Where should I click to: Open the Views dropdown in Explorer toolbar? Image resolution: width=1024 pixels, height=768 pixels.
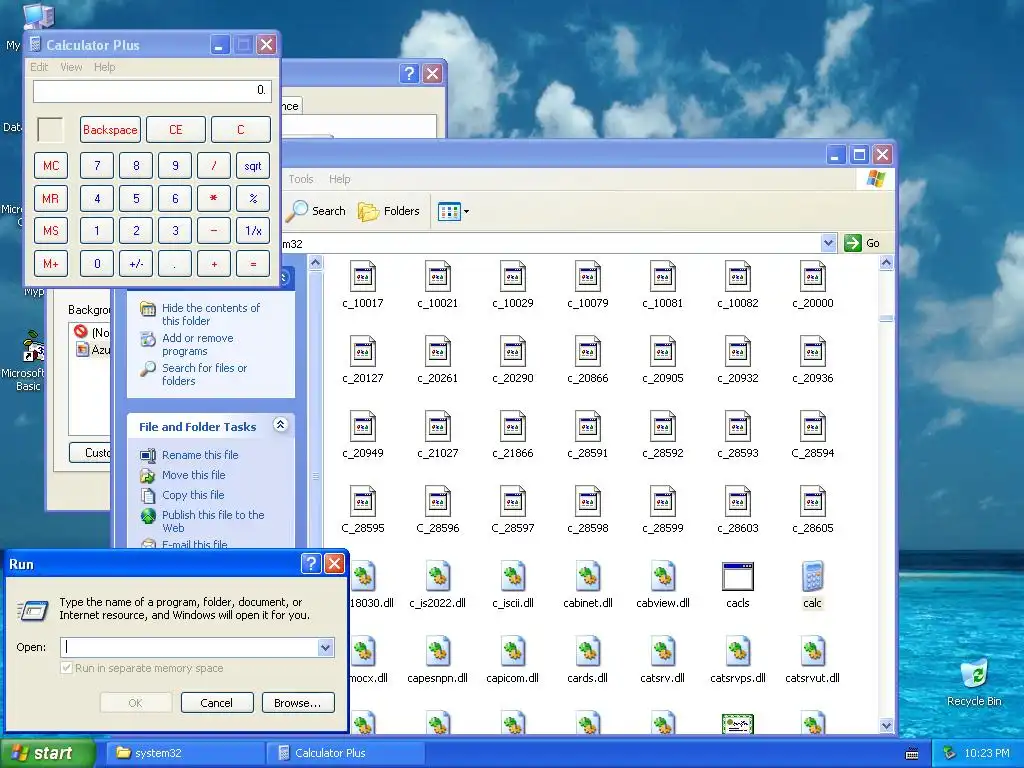pos(453,212)
